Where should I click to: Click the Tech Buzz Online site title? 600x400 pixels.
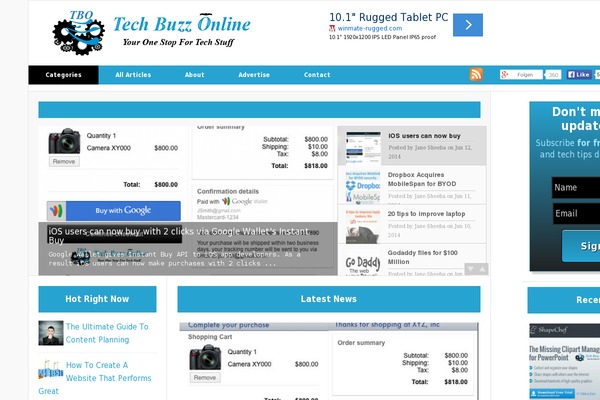click(182, 24)
